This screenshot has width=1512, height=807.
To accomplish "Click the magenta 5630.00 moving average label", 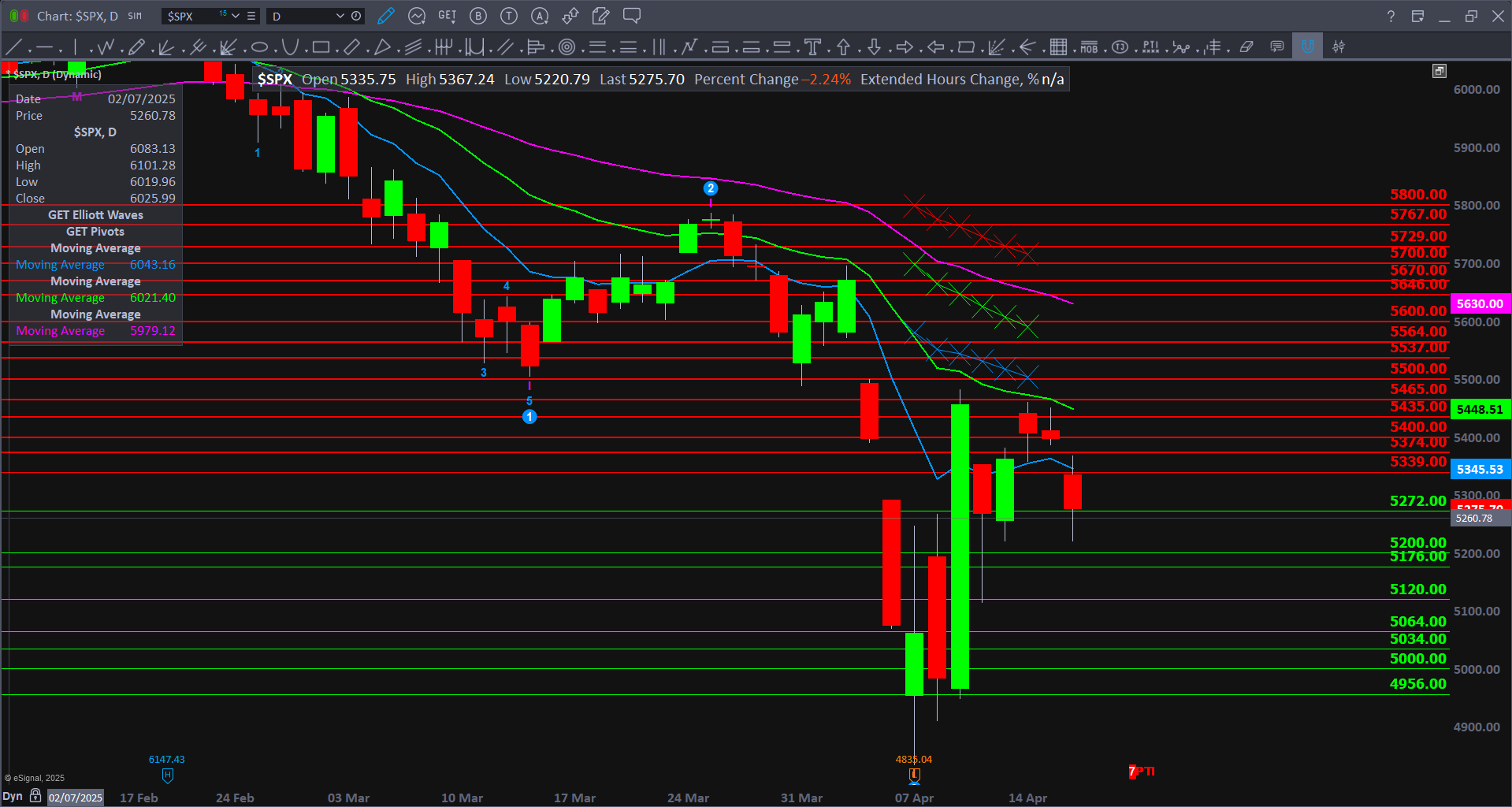I will (x=1479, y=303).
